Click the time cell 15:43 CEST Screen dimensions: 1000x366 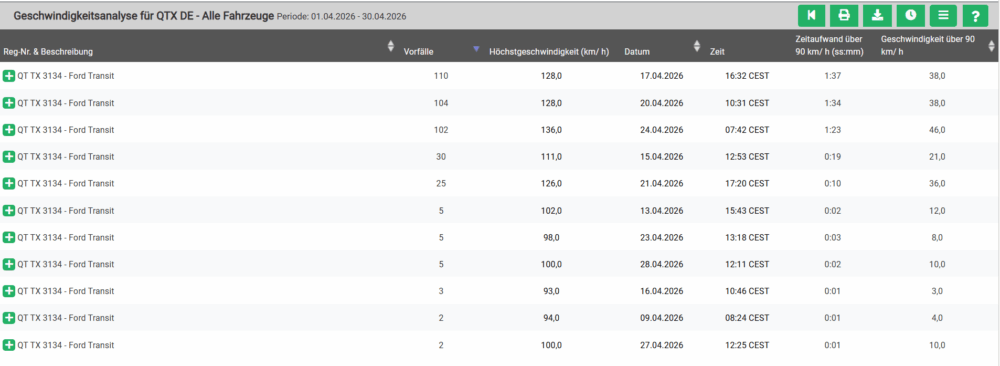coord(747,210)
